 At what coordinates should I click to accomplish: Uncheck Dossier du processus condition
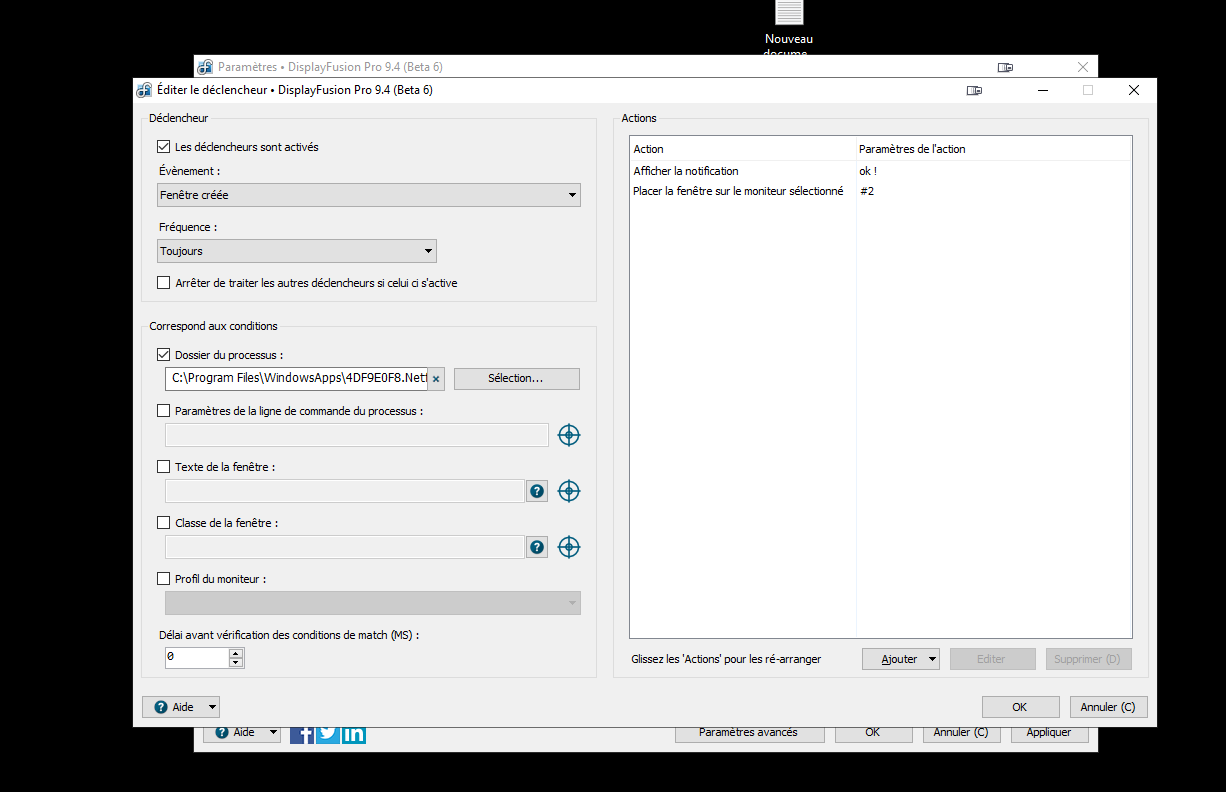coord(164,355)
